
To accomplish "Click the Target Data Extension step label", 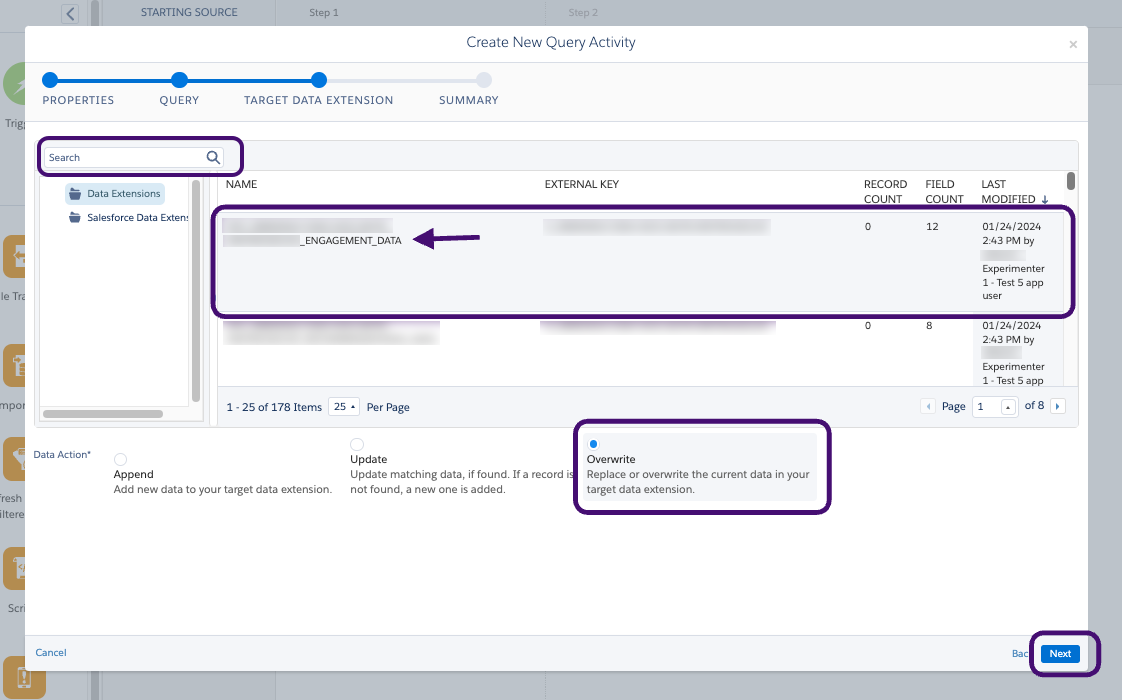I will click(x=318, y=100).
